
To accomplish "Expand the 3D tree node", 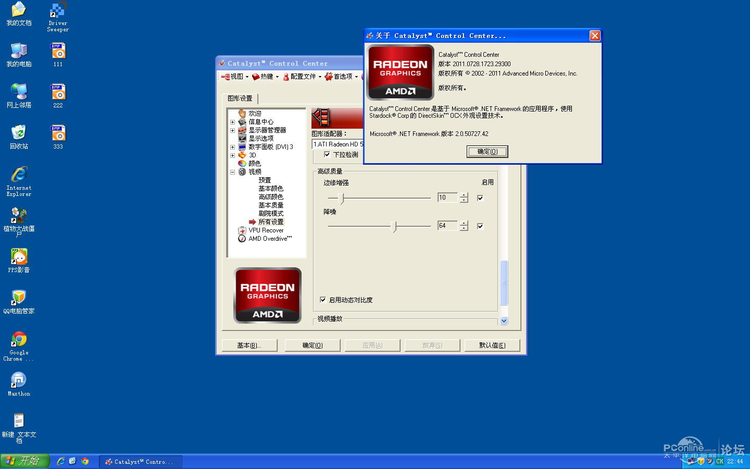I will [x=232, y=155].
